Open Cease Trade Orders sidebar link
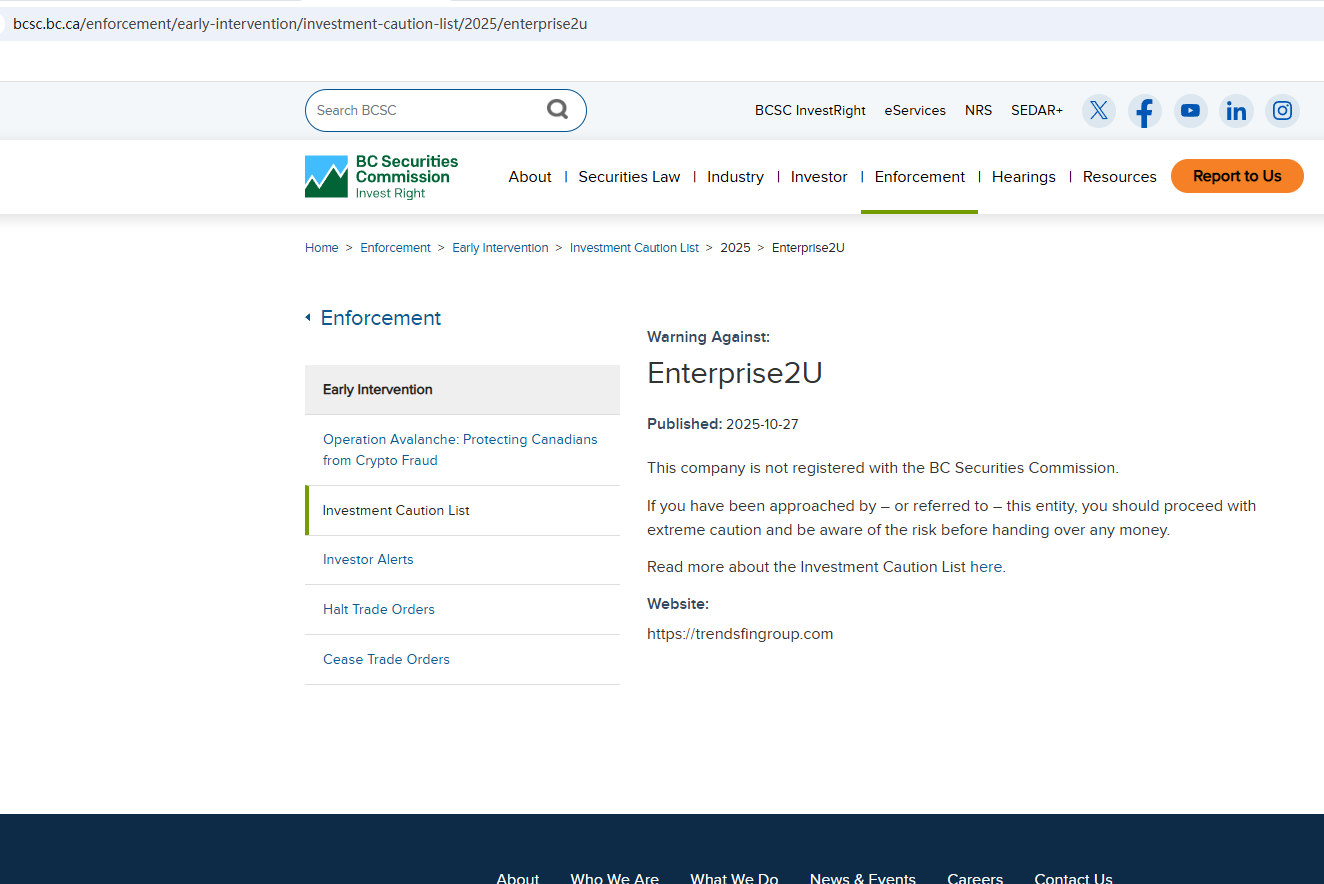Screen dimensions: 1324x884 pyautogui.click(x=386, y=660)
